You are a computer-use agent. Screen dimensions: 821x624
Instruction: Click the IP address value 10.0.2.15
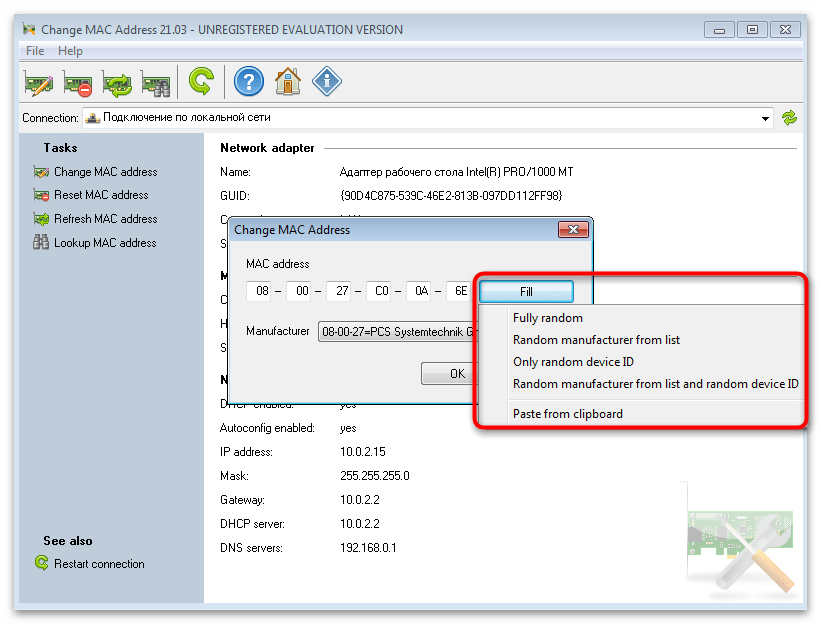pyautogui.click(x=363, y=452)
